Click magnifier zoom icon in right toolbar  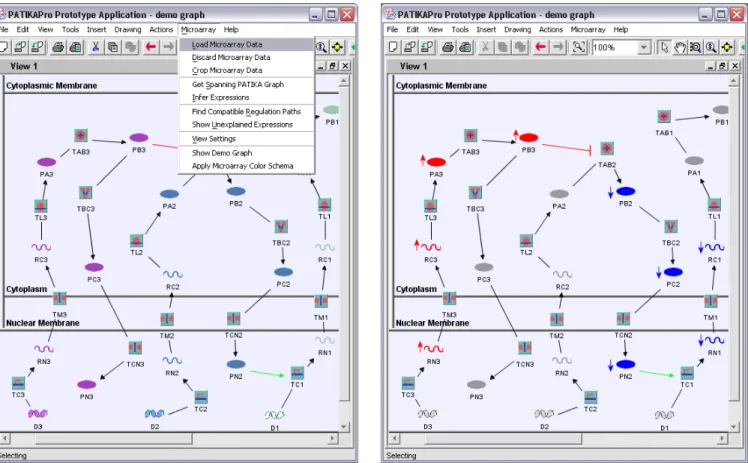tap(711, 47)
